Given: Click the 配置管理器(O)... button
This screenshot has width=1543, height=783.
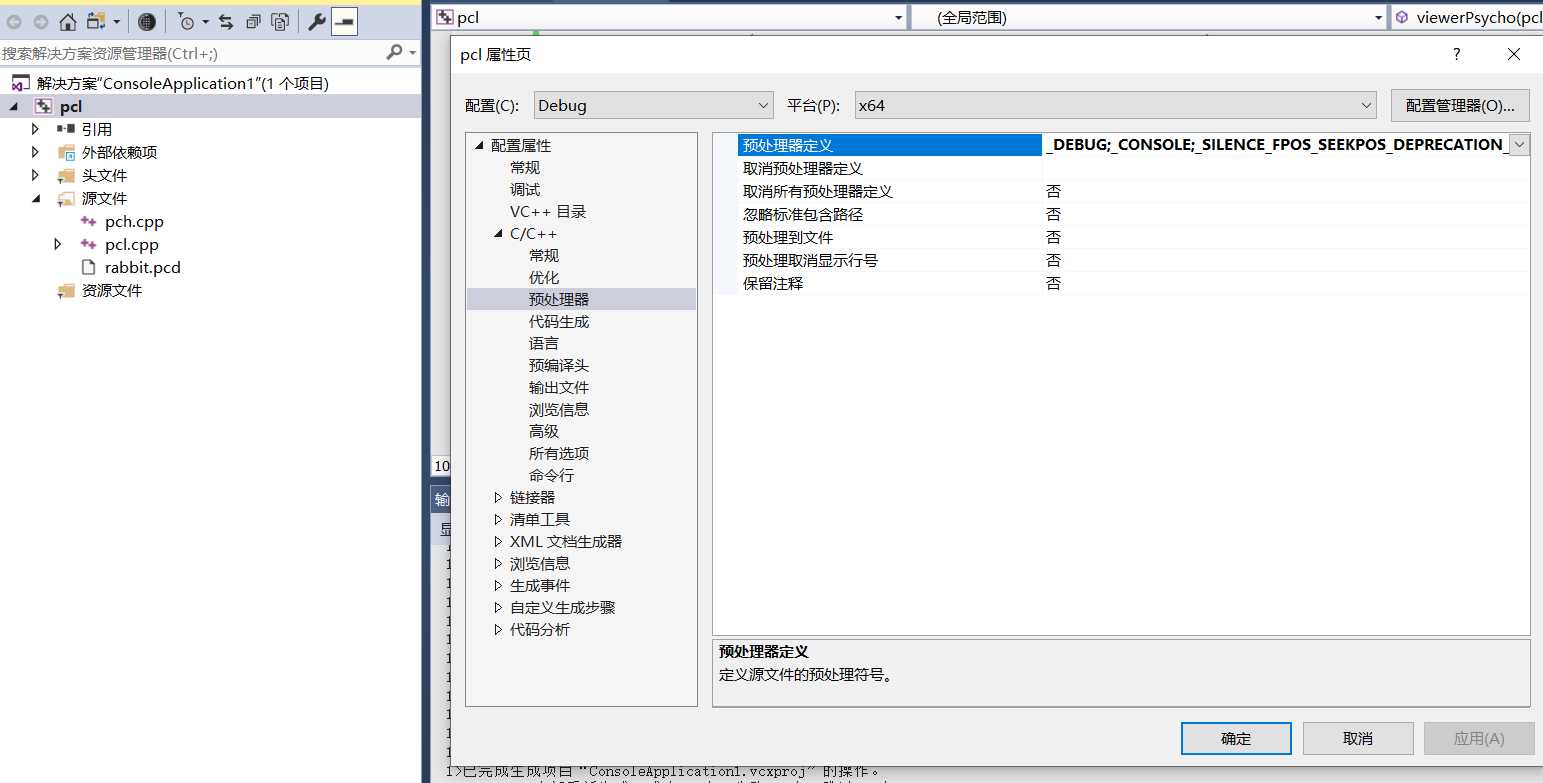Looking at the screenshot, I should (x=1460, y=105).
